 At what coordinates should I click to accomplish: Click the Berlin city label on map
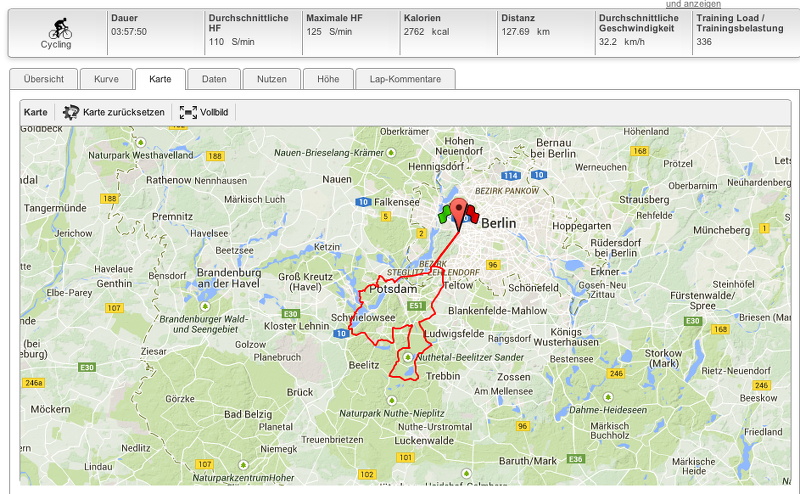click(x=498, y=223)
